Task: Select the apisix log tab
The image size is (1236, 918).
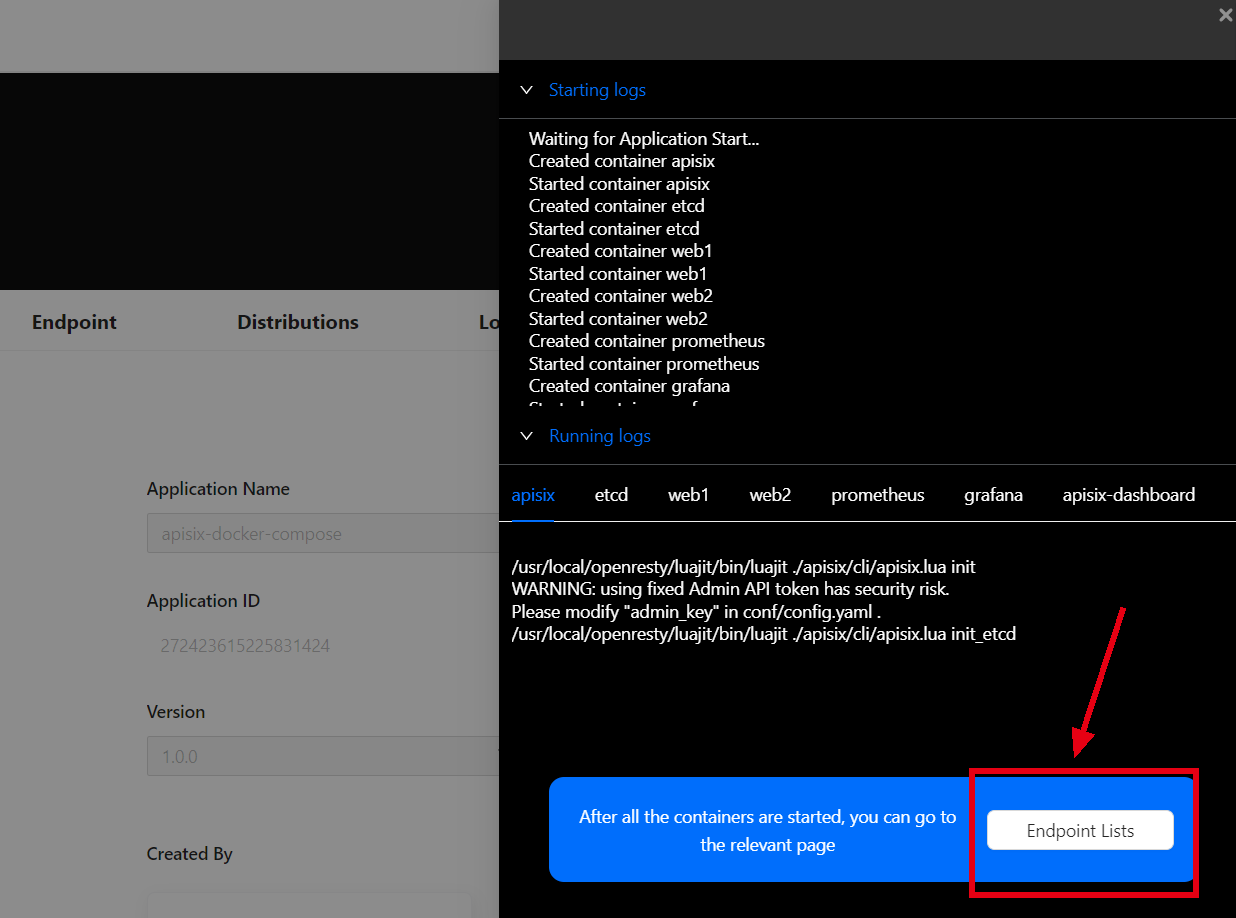Action: [533, 495]
